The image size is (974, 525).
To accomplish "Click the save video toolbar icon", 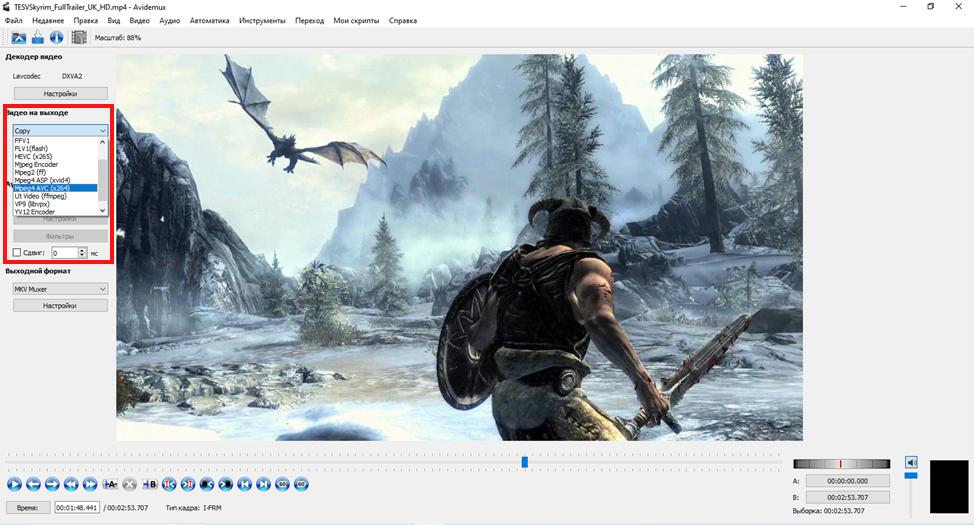I will pyautogui.click(x=38, y=37).
